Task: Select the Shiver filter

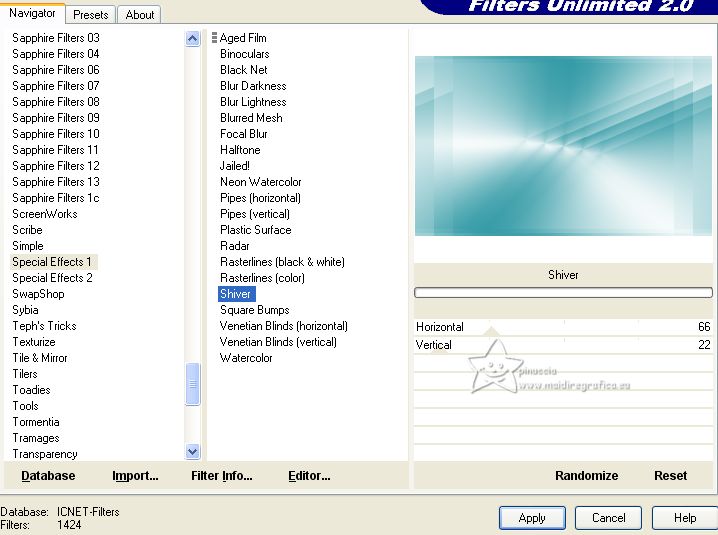Action: point(235,294)
